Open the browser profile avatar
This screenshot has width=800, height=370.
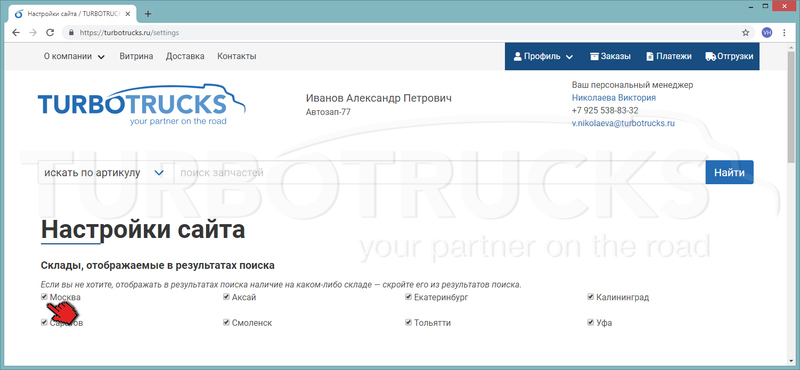coord(767,32)
